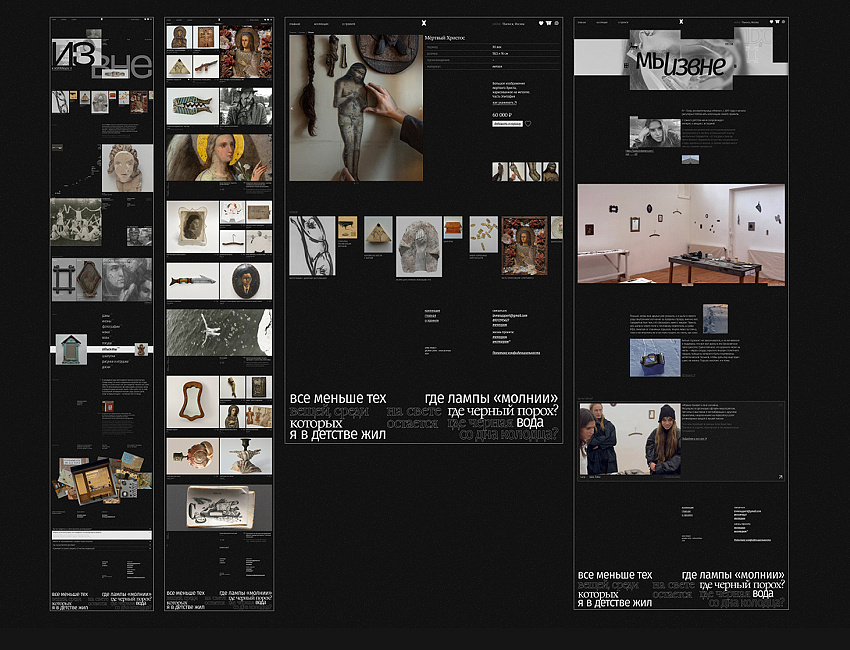Click the profile circle icon on Мы извне page
The height and width of the screenshot is (650, 850).
(x=783, y=22)
